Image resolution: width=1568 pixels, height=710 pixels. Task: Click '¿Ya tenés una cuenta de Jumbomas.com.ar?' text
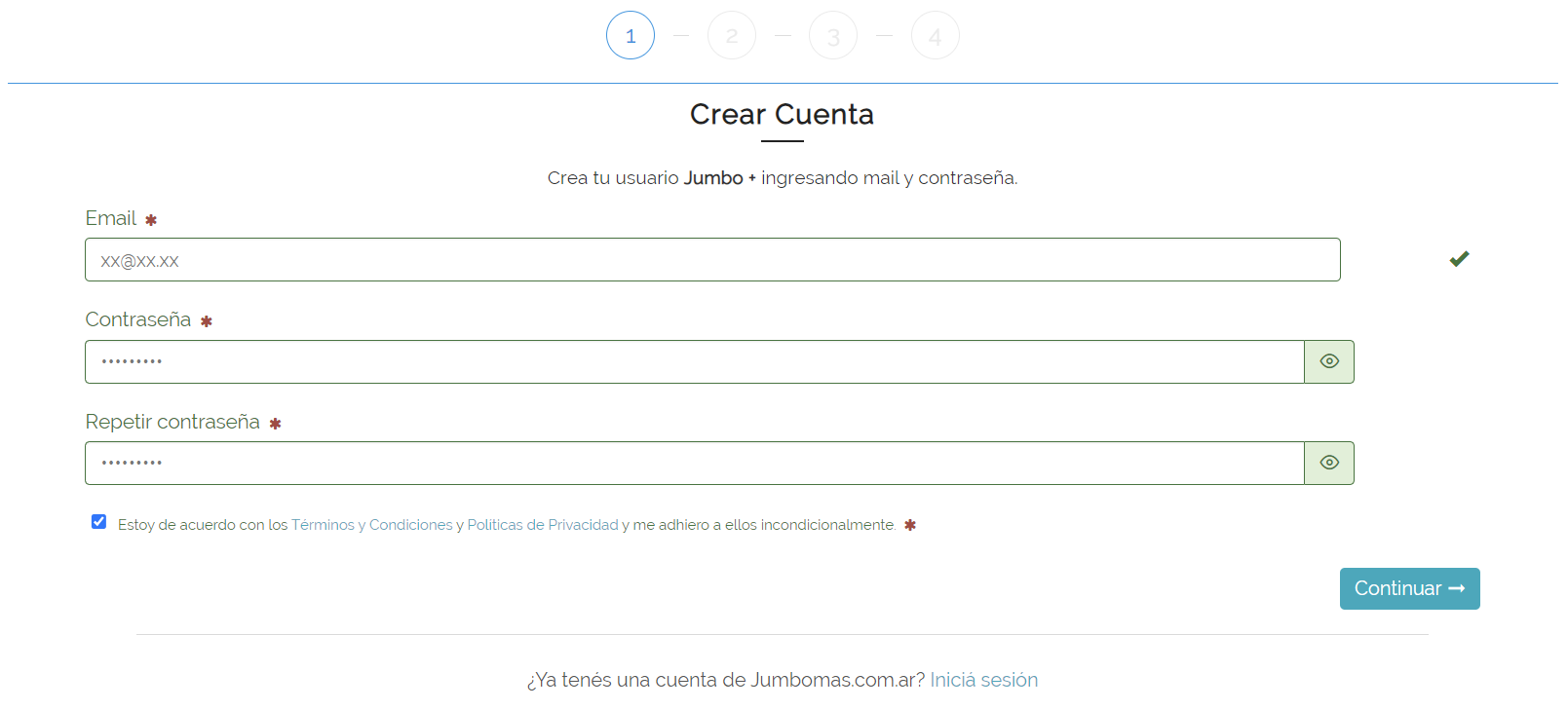point(726,680)
